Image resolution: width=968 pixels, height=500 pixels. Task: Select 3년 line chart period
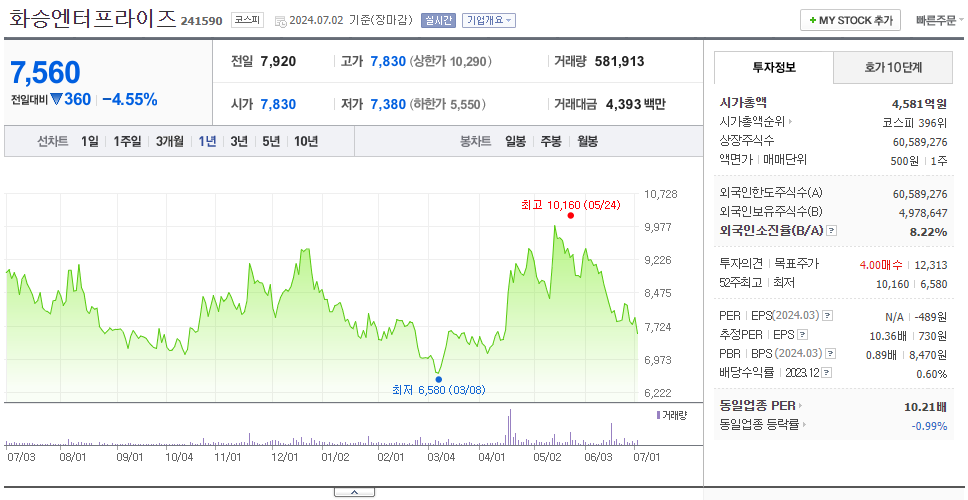click(239, 142)
